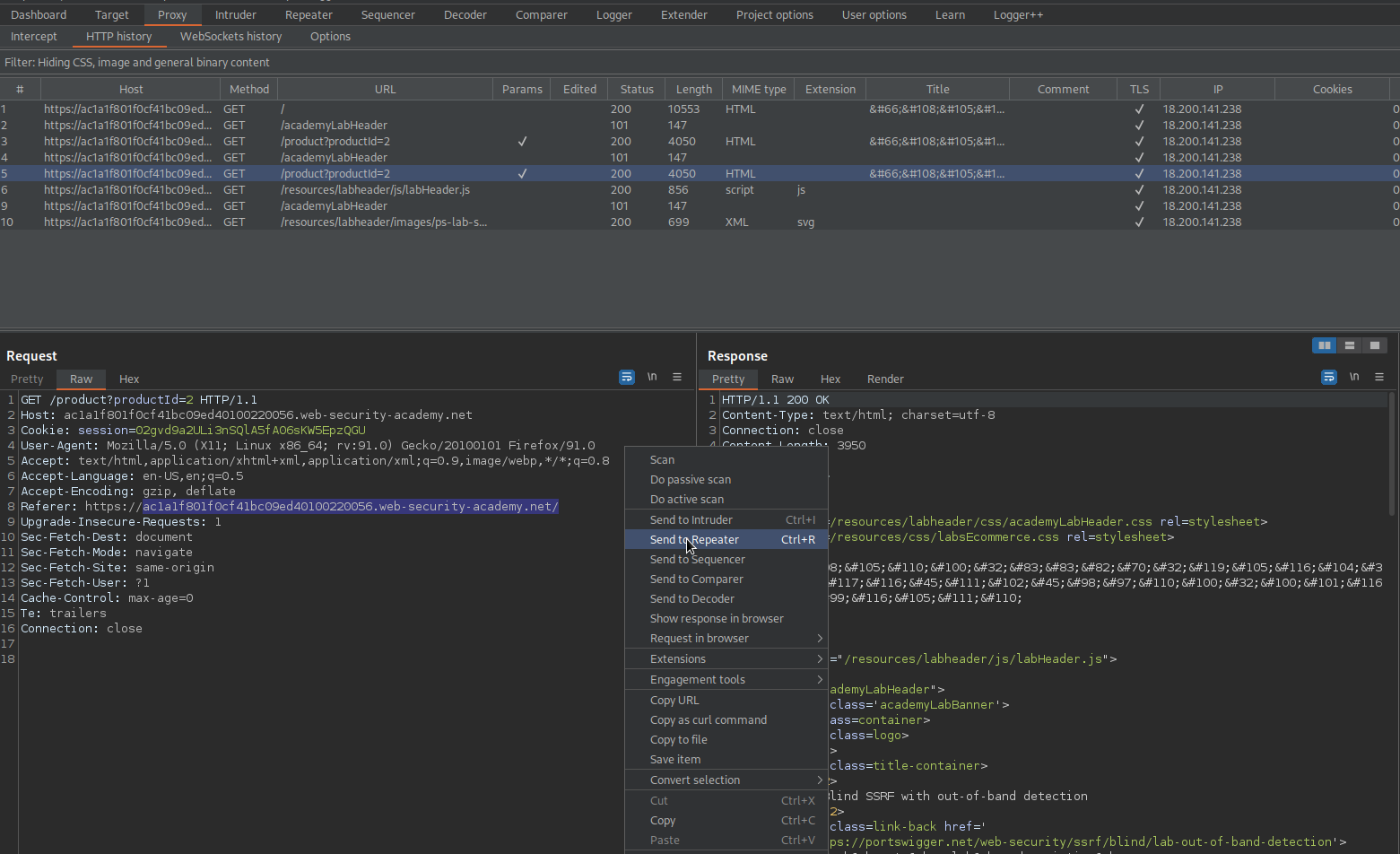Switch Request view to Hex
1400x854 pixels.
pos(129,379)
